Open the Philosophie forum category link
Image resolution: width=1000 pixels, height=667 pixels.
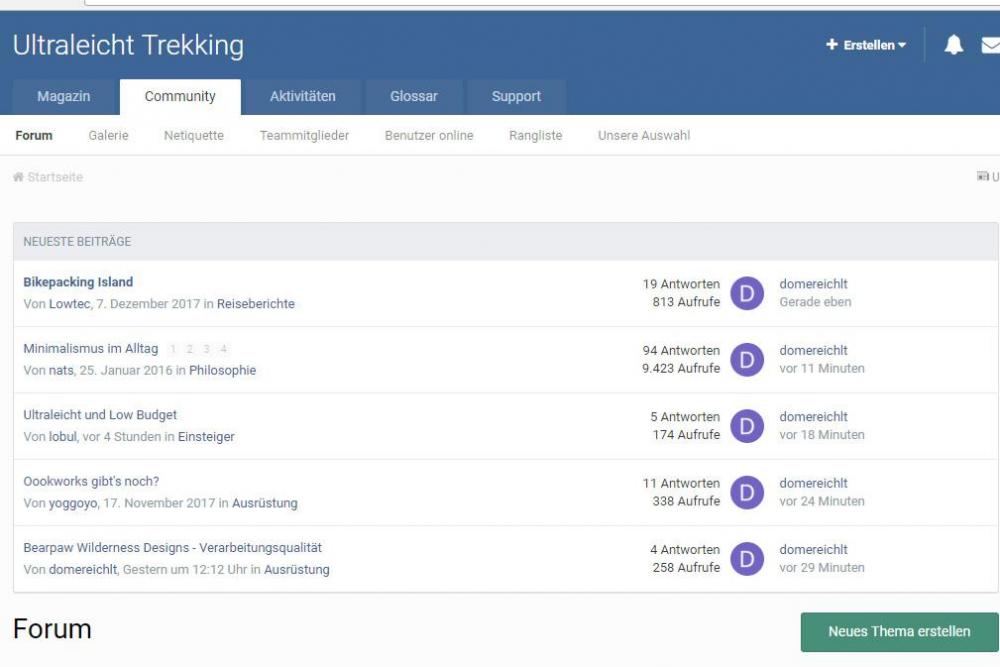[222, 370]
